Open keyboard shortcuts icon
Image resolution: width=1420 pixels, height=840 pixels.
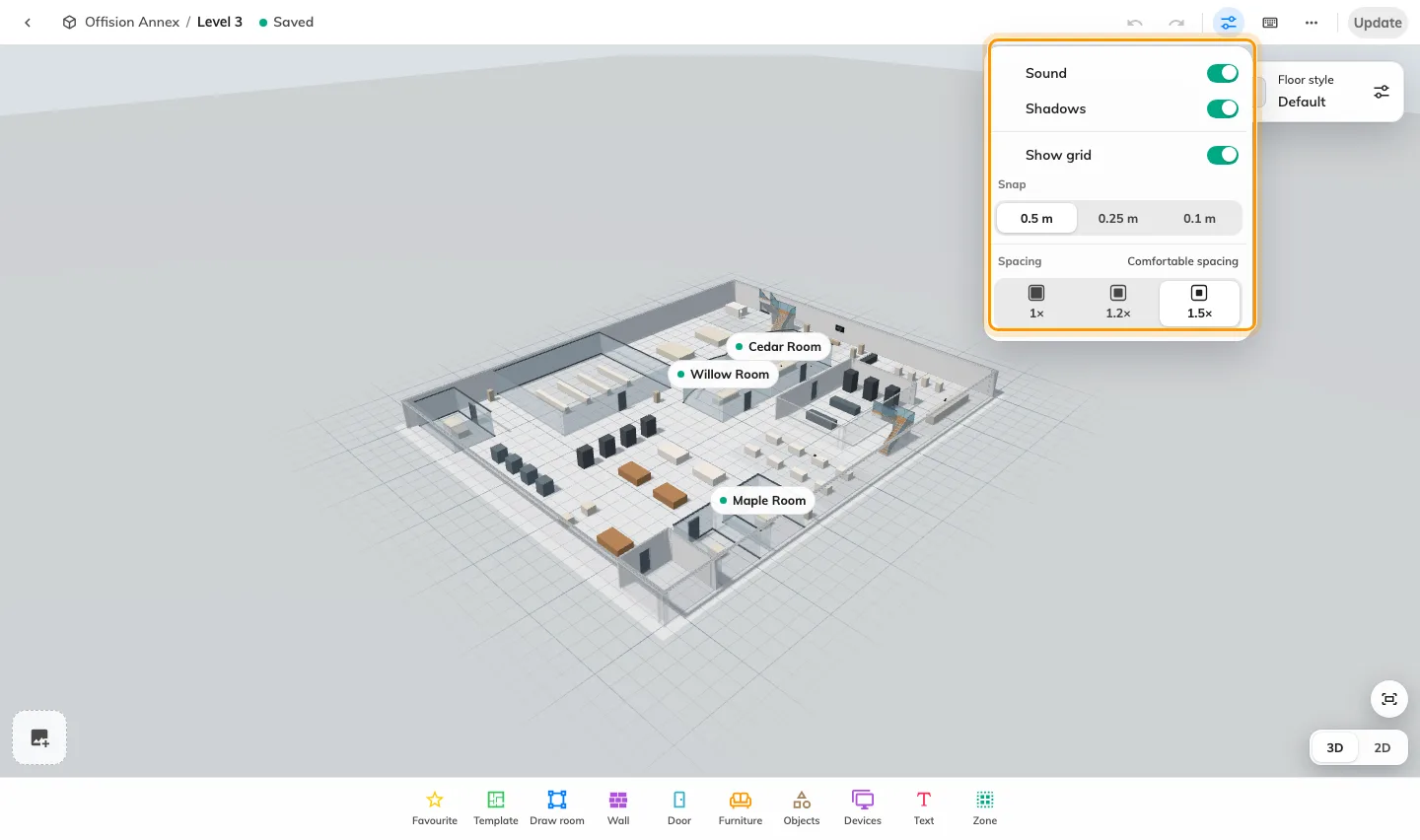click(1270, 23)
